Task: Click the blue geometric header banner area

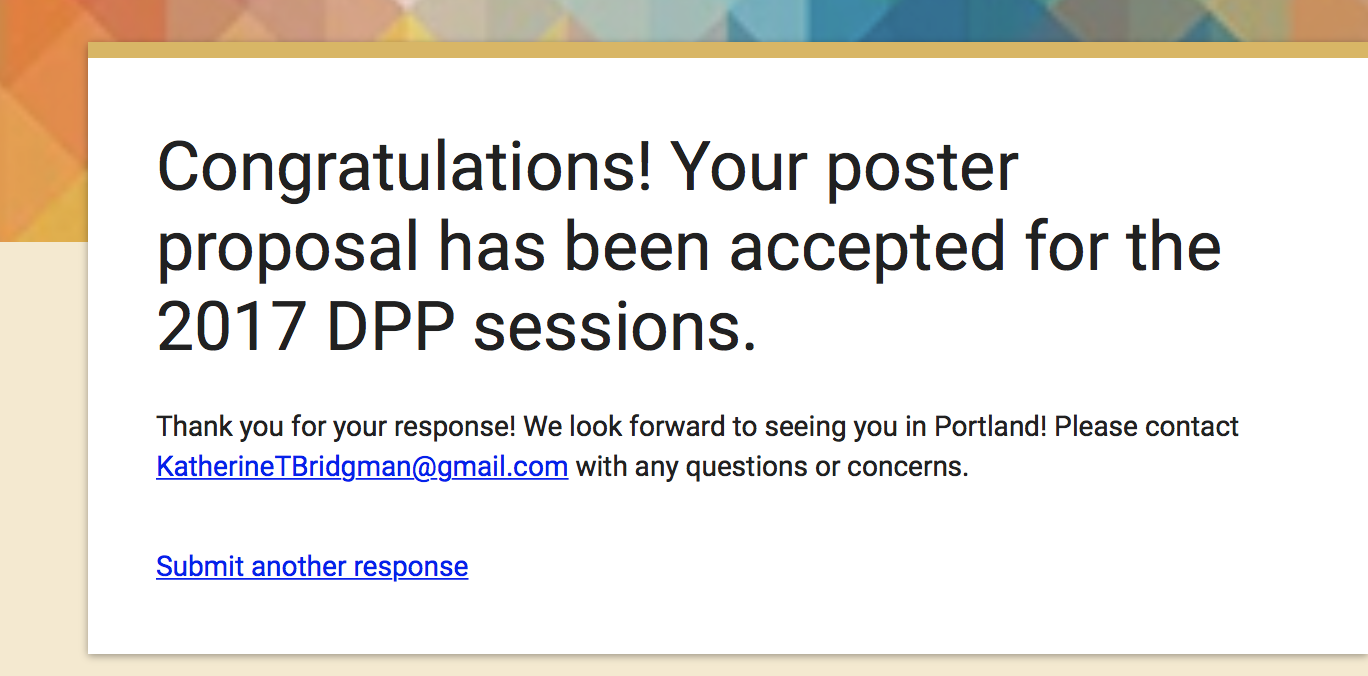Action: pos(900,20)
